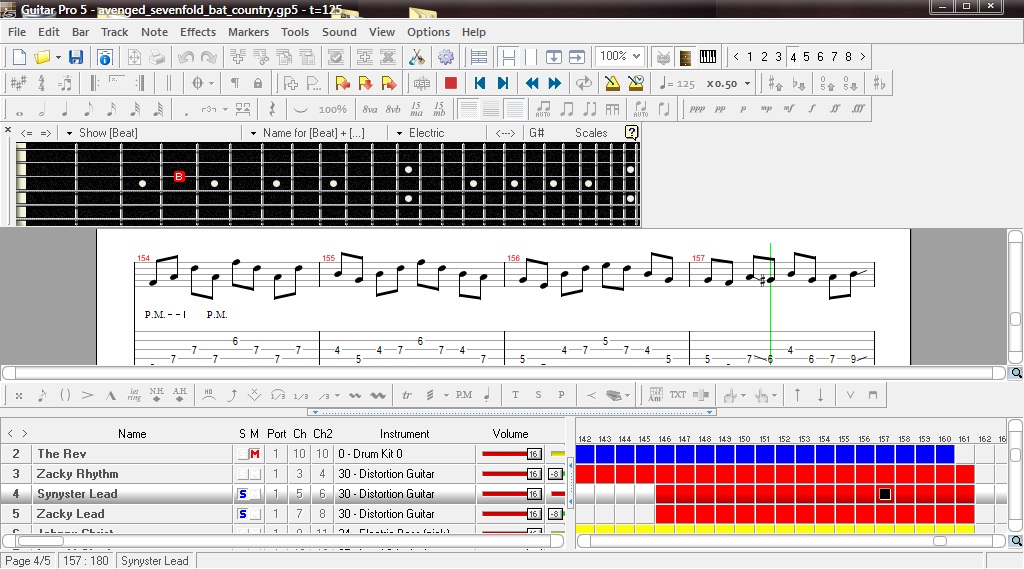This screenshot has height=569, width=1024.
Task: Collapse the panel with the dotted expander bar
Action: pyautogui.click(x=511, y=412)
